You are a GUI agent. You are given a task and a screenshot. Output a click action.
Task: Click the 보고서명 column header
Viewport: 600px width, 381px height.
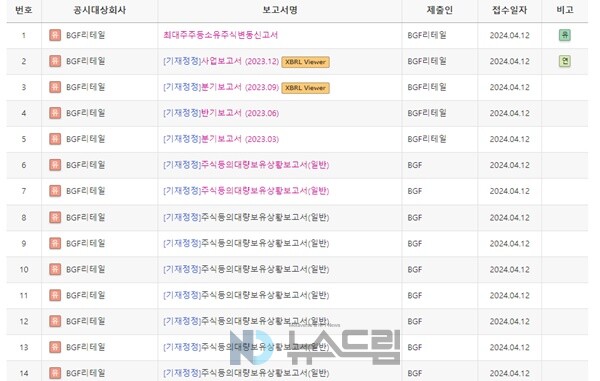[280, 10]
